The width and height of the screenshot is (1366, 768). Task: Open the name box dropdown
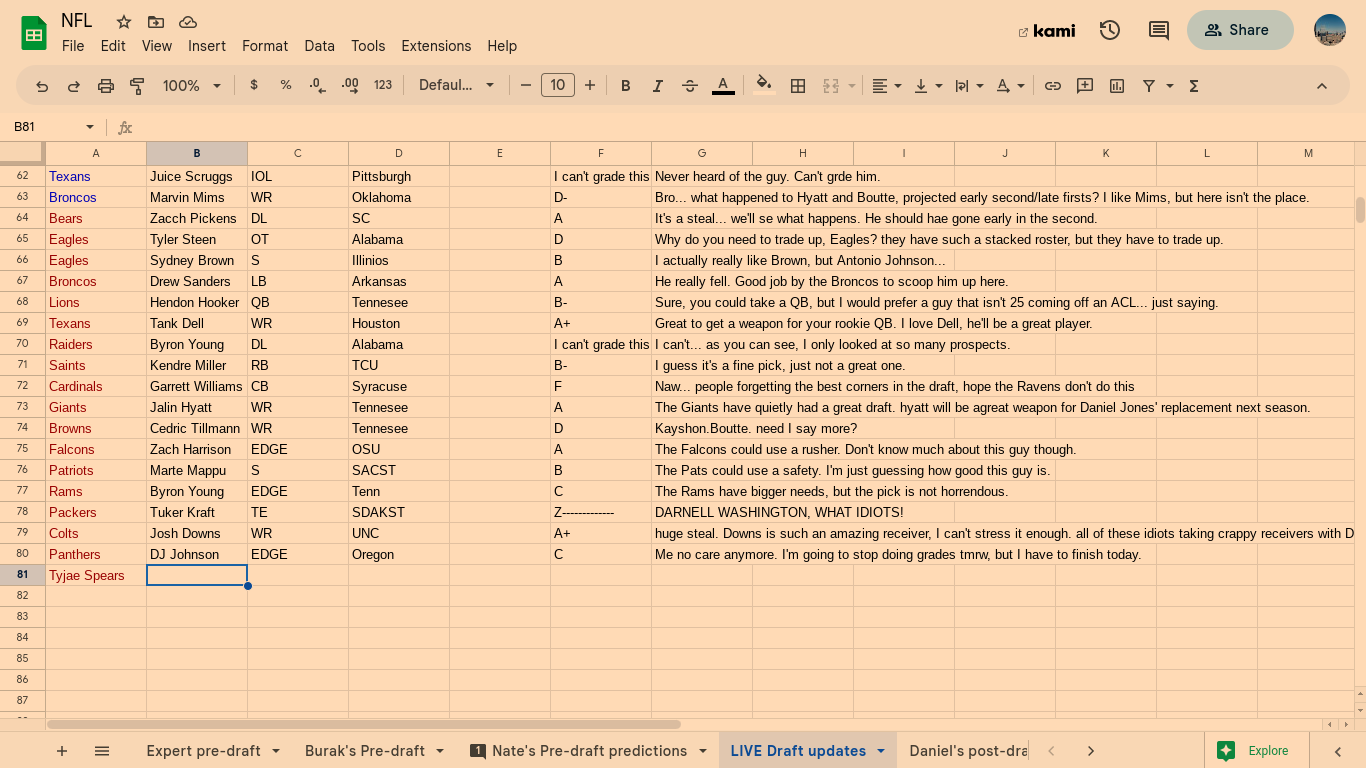click(90, 127)
